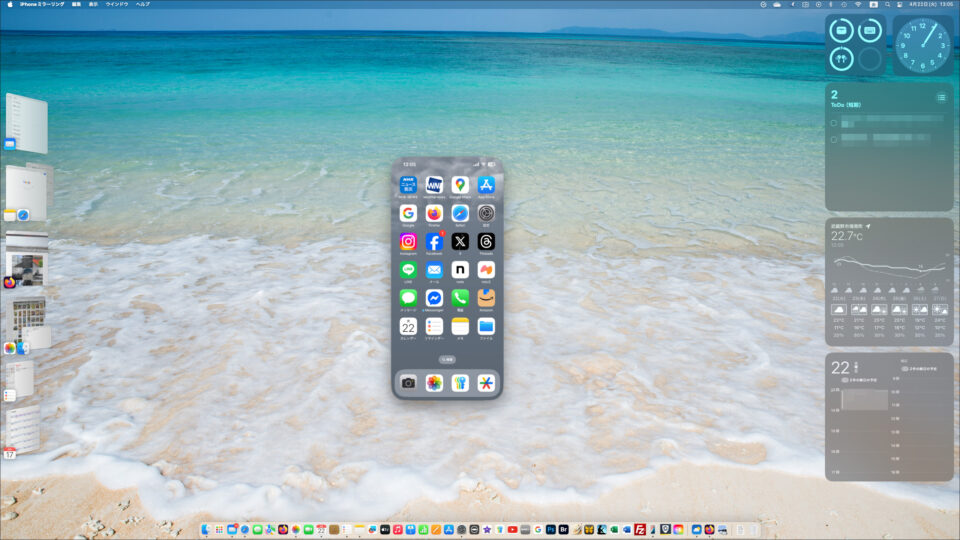Open the Camera in the iPhone dock

(408, 383)
